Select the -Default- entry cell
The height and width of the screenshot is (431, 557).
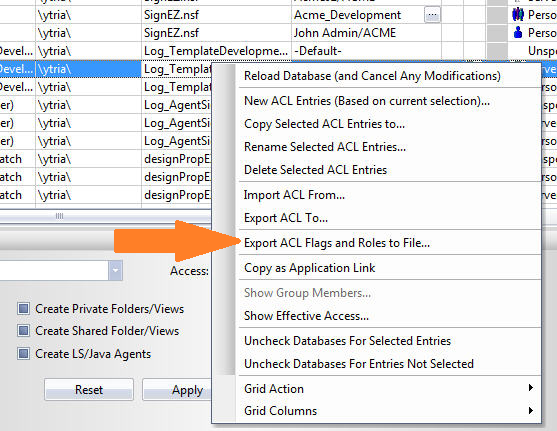(366, 51)
